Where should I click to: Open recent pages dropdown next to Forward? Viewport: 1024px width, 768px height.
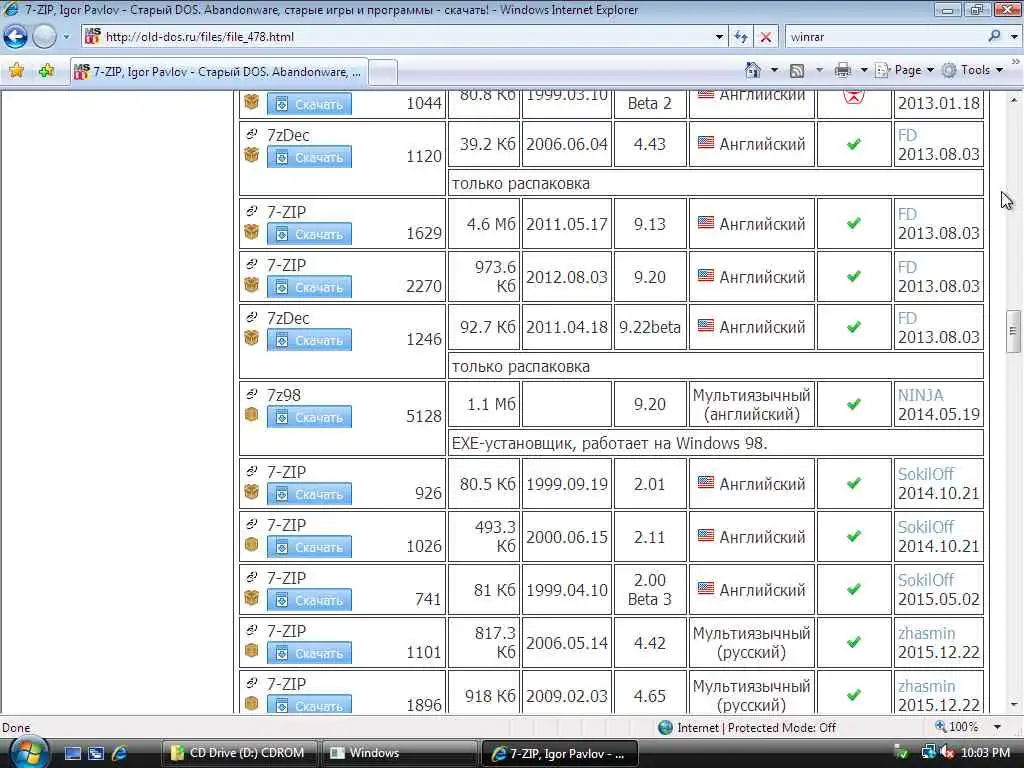pos(66,37)
